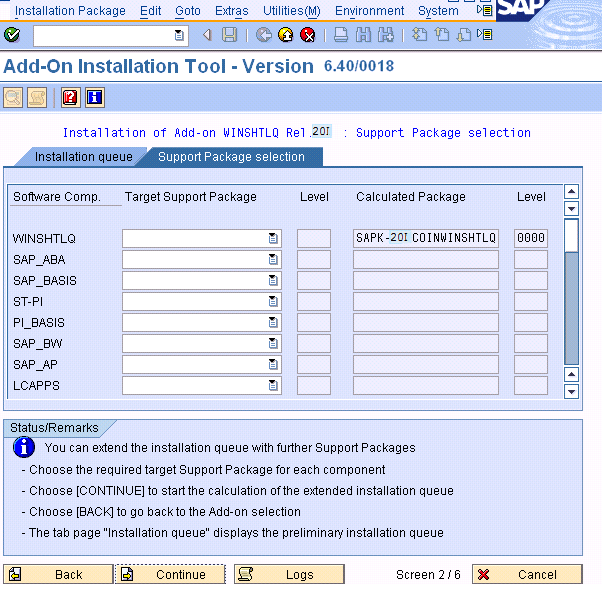Click the Calculated Package column header
The image size is (602, 594).
[x=410, y=197]
